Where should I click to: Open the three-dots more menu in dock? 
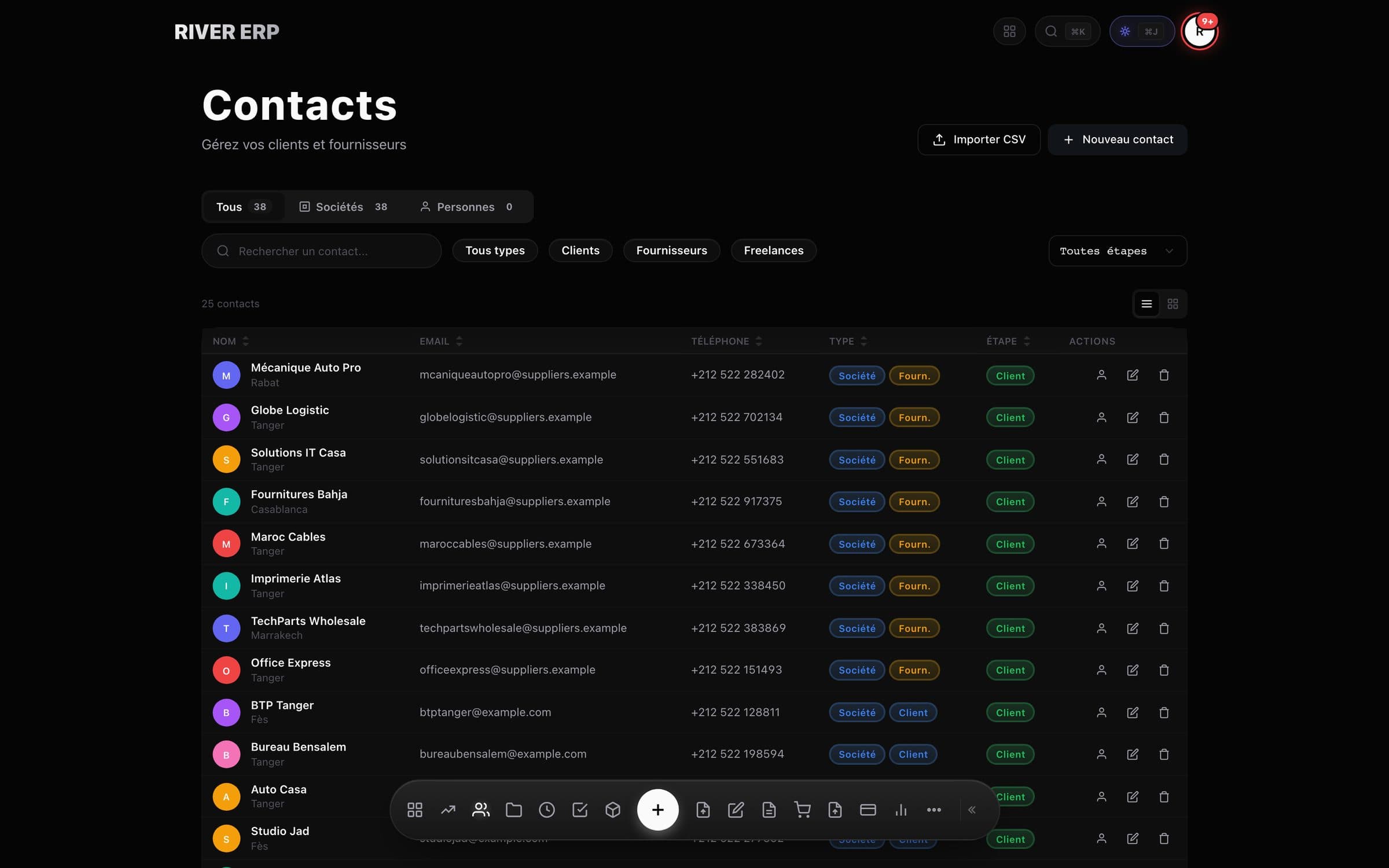pos(934,810)
